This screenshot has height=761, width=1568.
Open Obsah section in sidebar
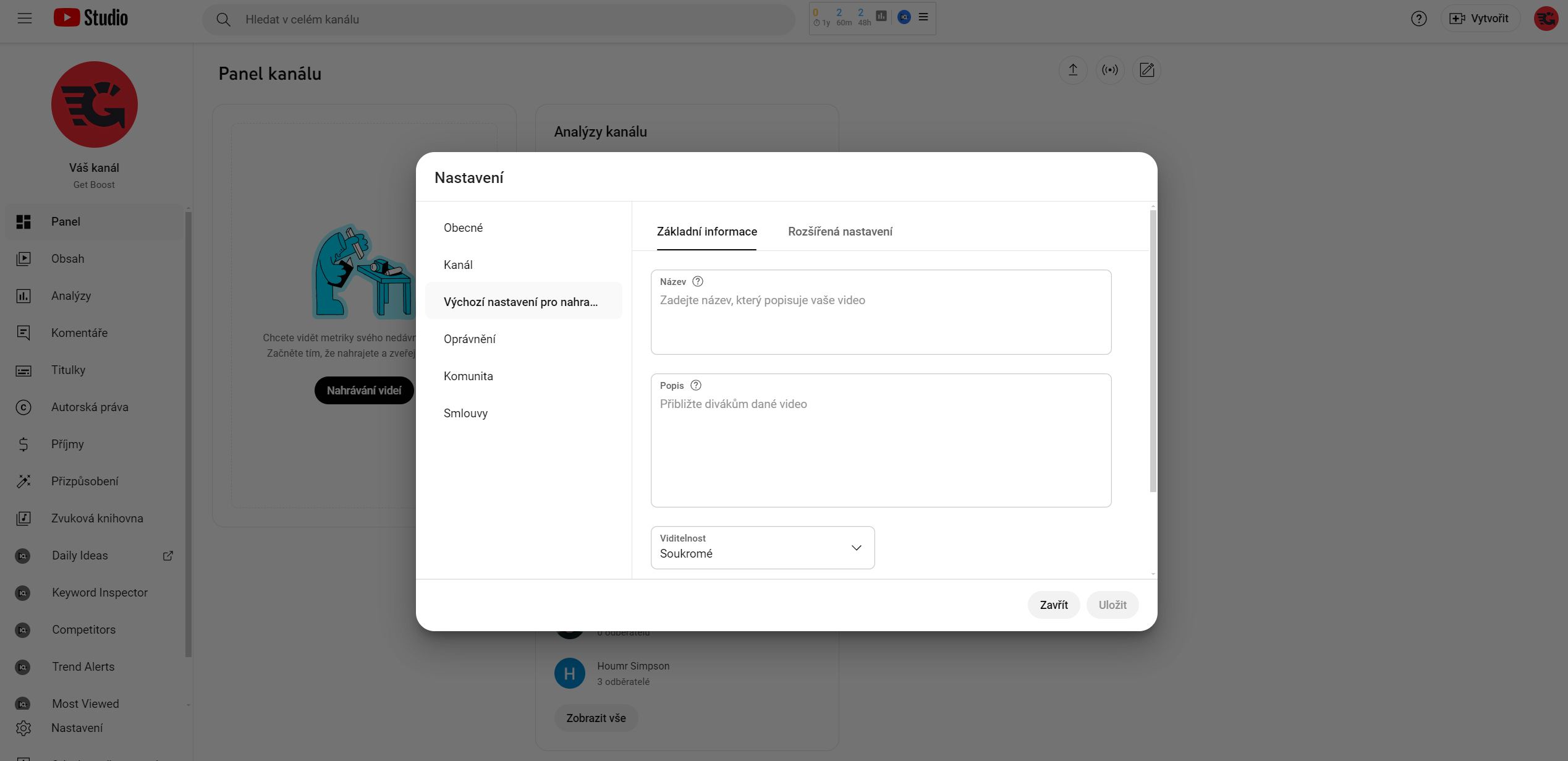pyautogui.click(x=67, y=258)
